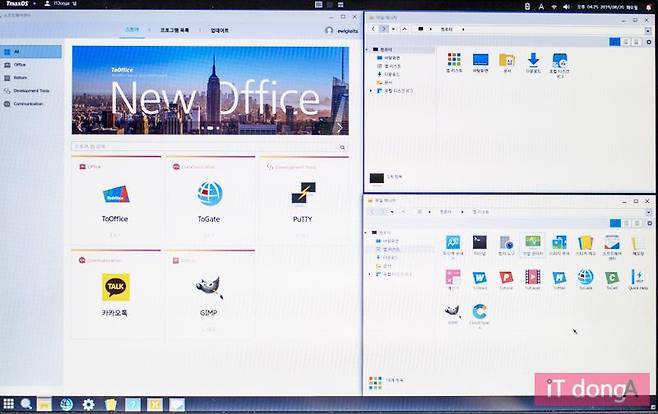Click back arrow in upper file manager

(x=373, y=29)
